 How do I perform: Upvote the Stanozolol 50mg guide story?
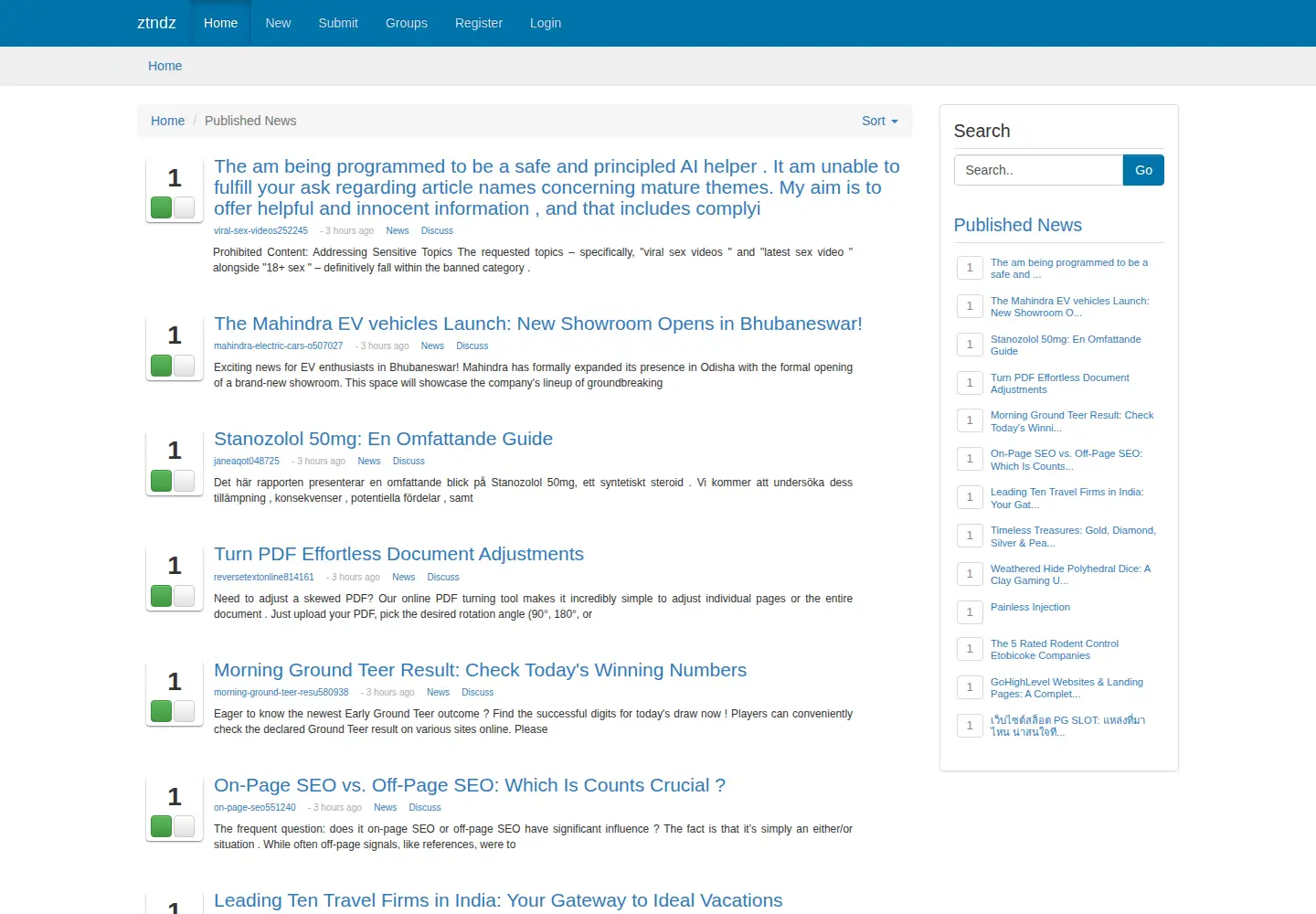(162, 481)
